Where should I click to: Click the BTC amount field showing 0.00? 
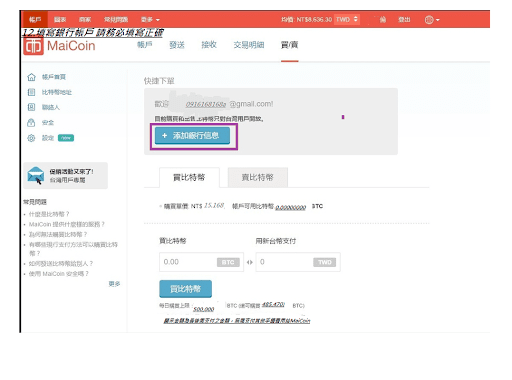[x=201, y=262]
